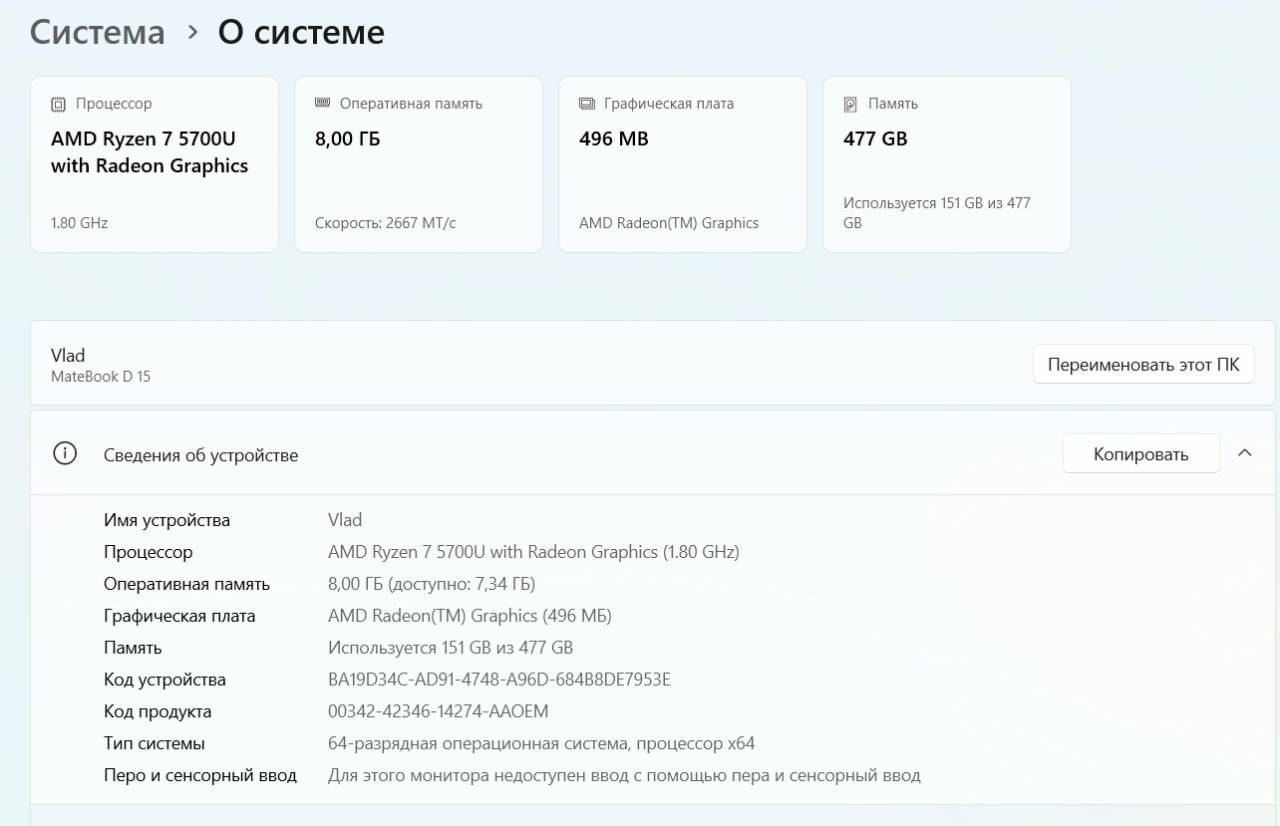Select the Тип системы row value
Viewport: 1280px width, 826px height.
pos(541,744)
